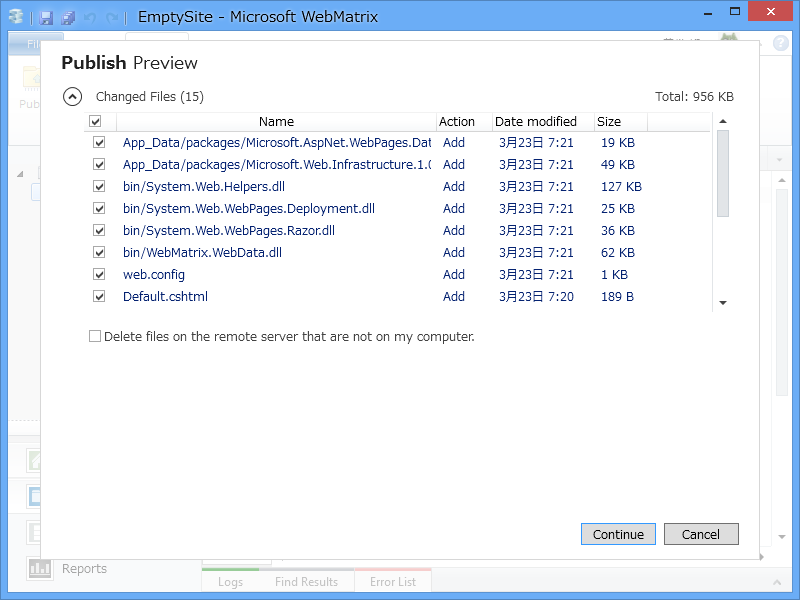Click the Save icon in title bar
Screen dimensions: 800x600
point(46,18)
